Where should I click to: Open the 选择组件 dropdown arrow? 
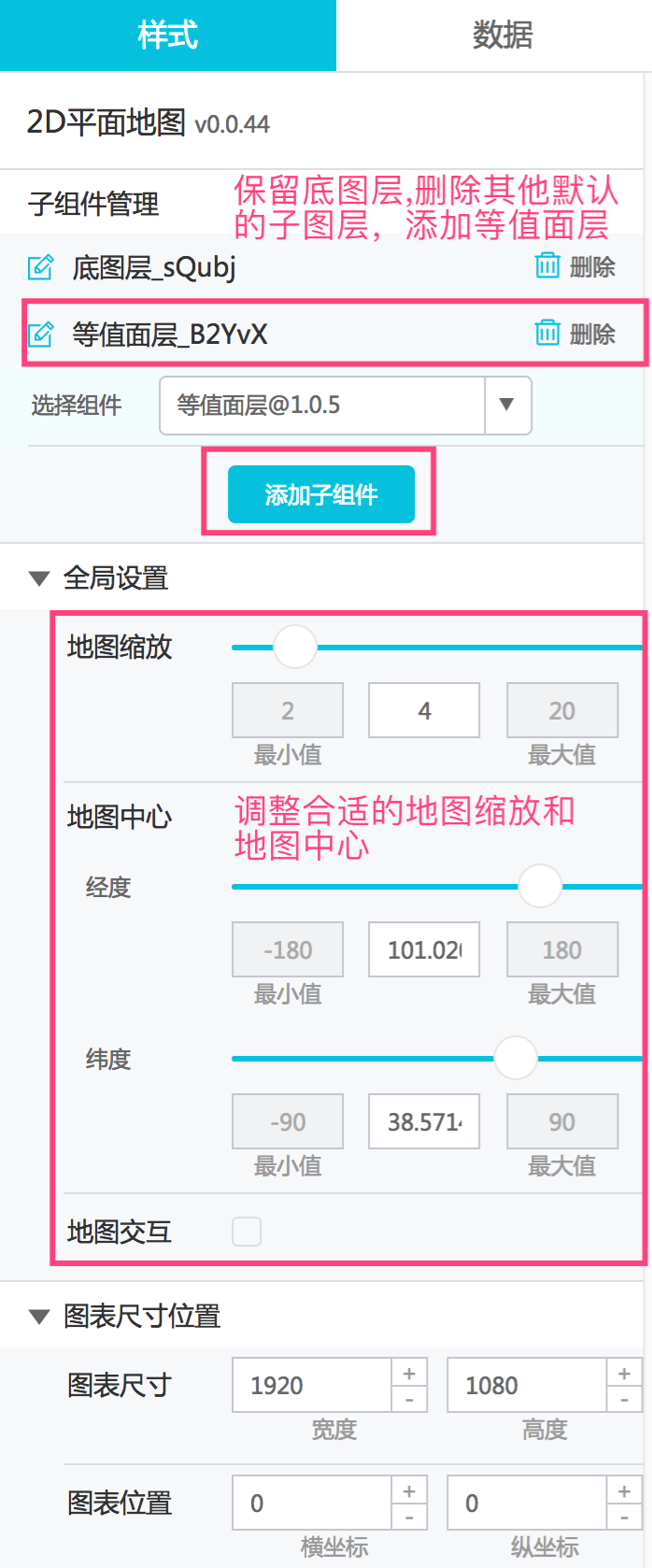tap(507, 405)
